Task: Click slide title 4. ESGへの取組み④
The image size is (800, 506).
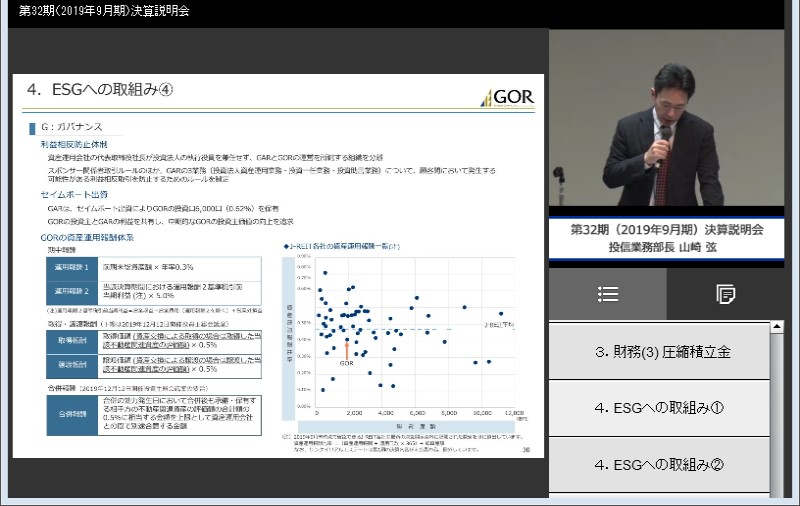Action: [x=100, y=90]
